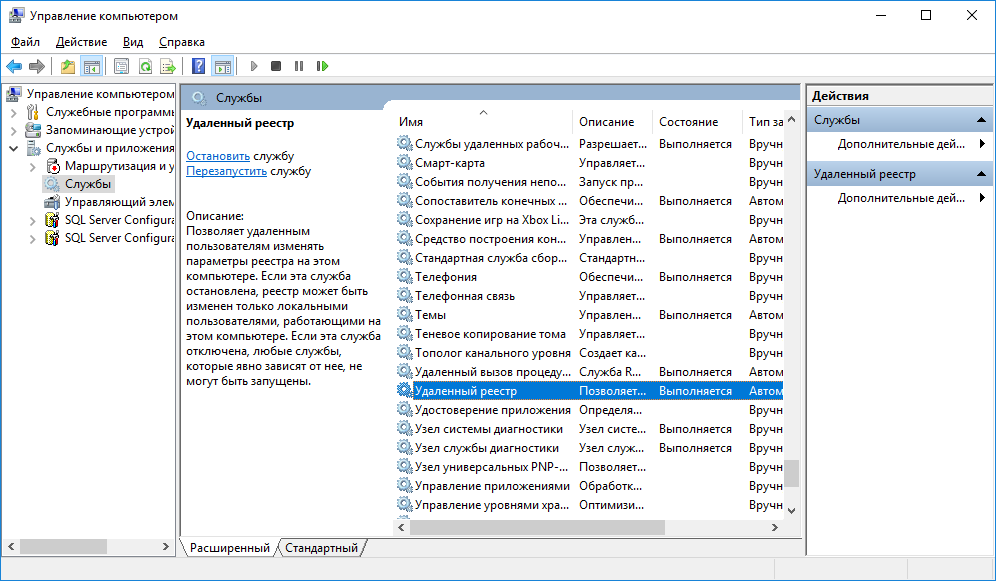Select the Сопоставитель конечных service row
Screen dimensions: 996x581
590,201
